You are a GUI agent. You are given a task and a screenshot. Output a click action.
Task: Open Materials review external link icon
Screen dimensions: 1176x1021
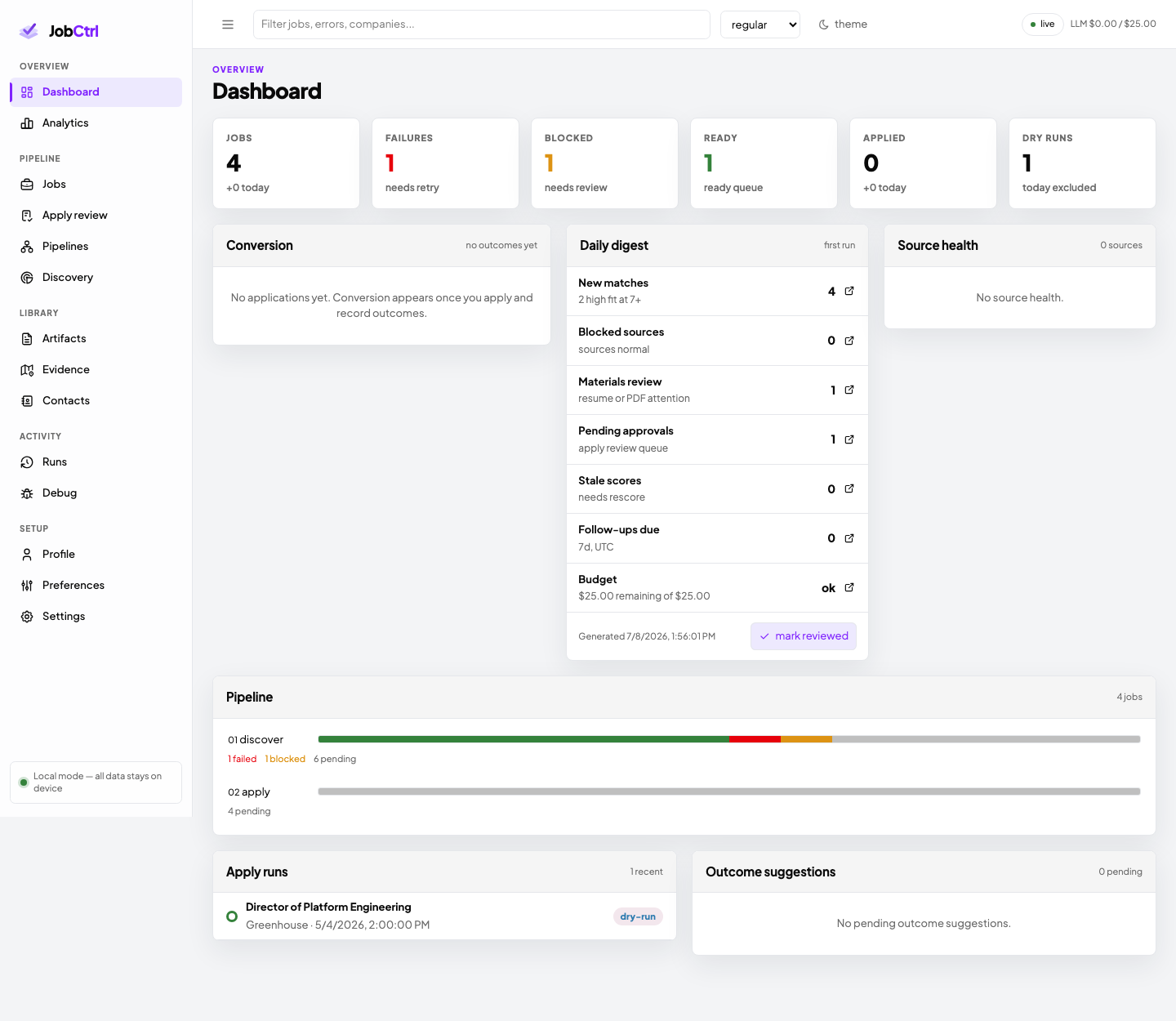pos(849,390)
